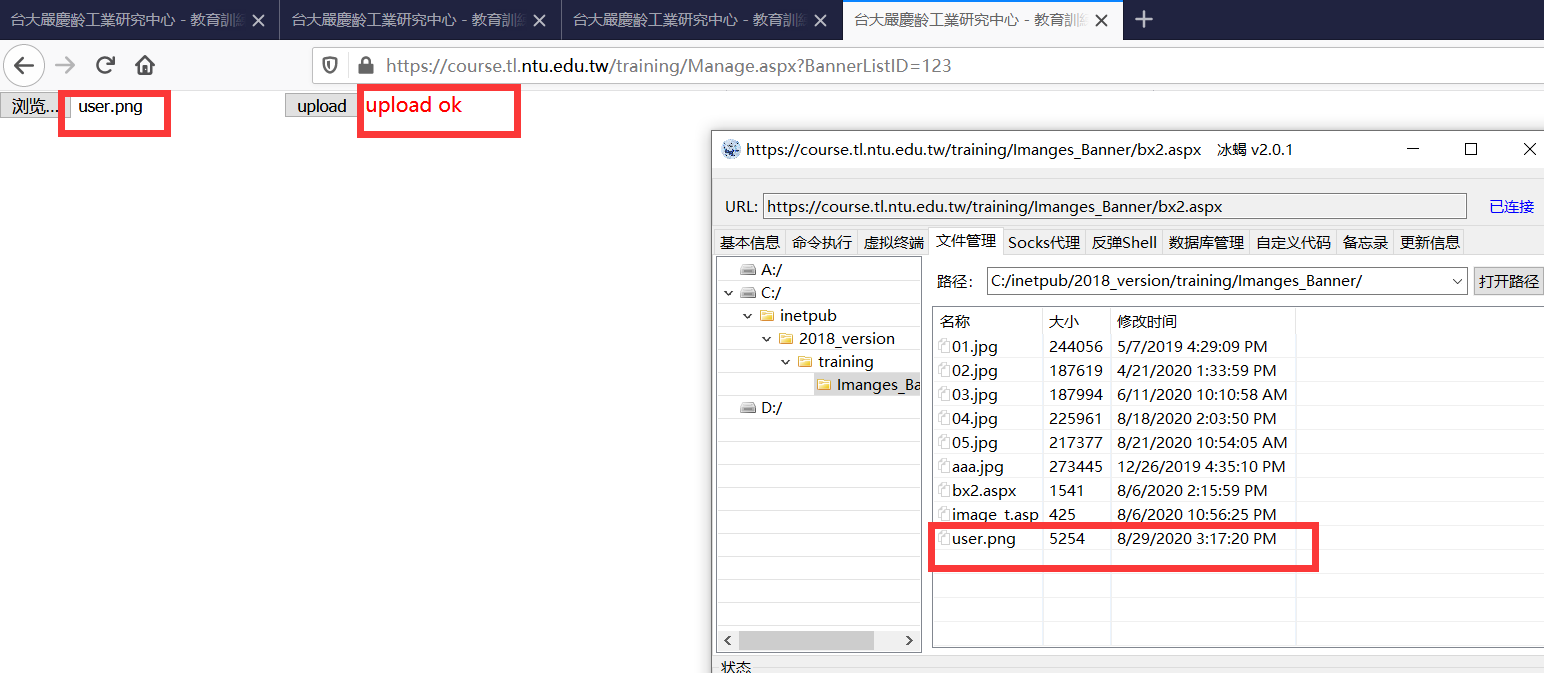Sort by the 名称 column header
Viewport: 1544px width, 673px height.
point(988,321)
